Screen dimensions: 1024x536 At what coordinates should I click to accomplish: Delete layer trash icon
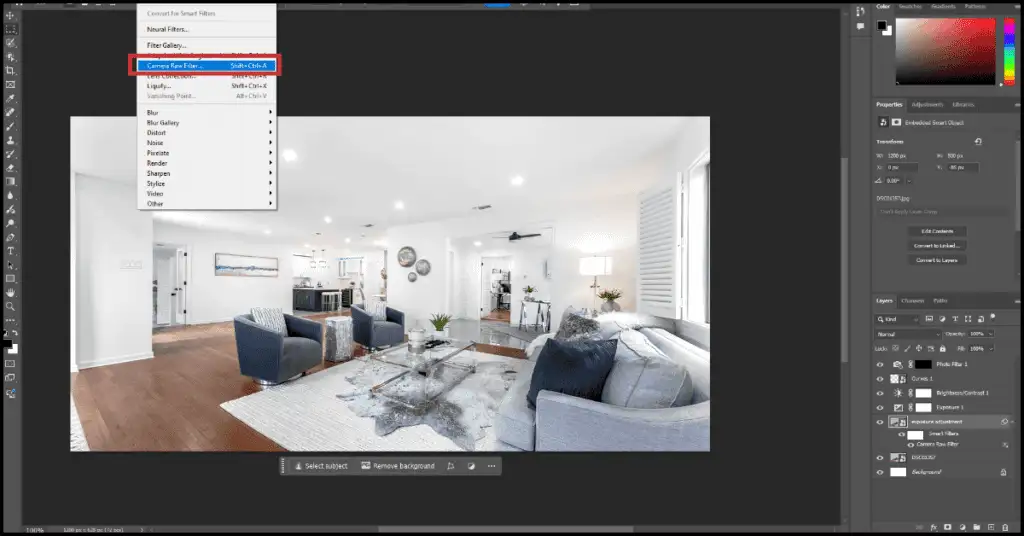(x=1006, y=527)
